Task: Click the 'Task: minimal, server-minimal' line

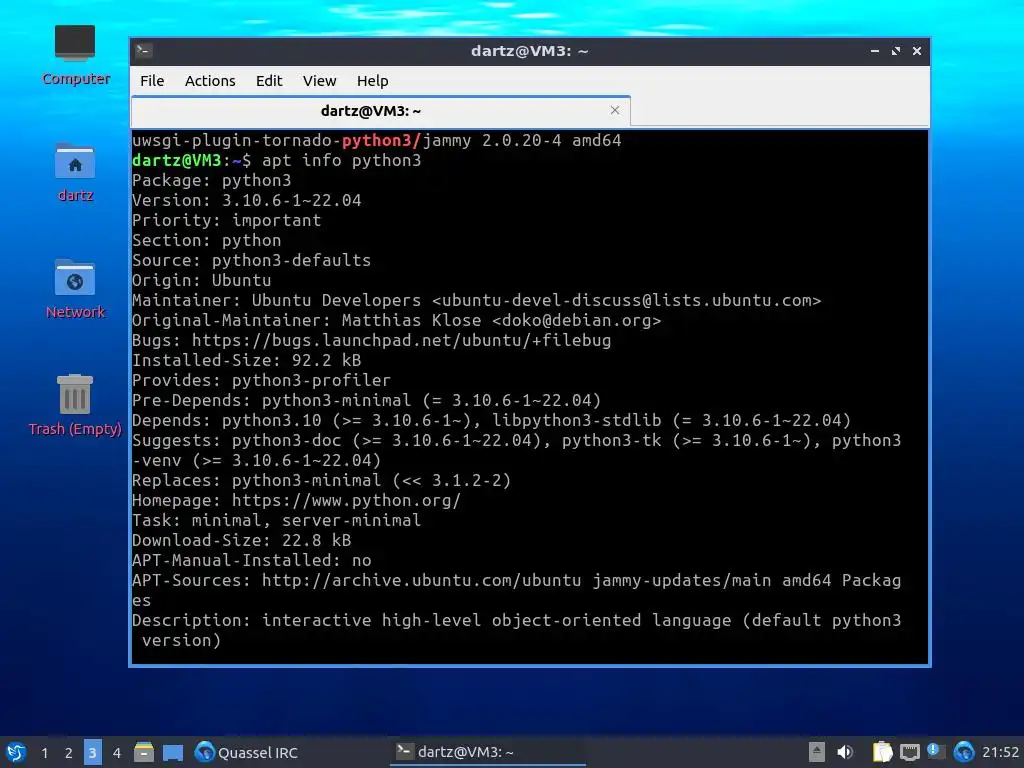Action: coord(276,520)
